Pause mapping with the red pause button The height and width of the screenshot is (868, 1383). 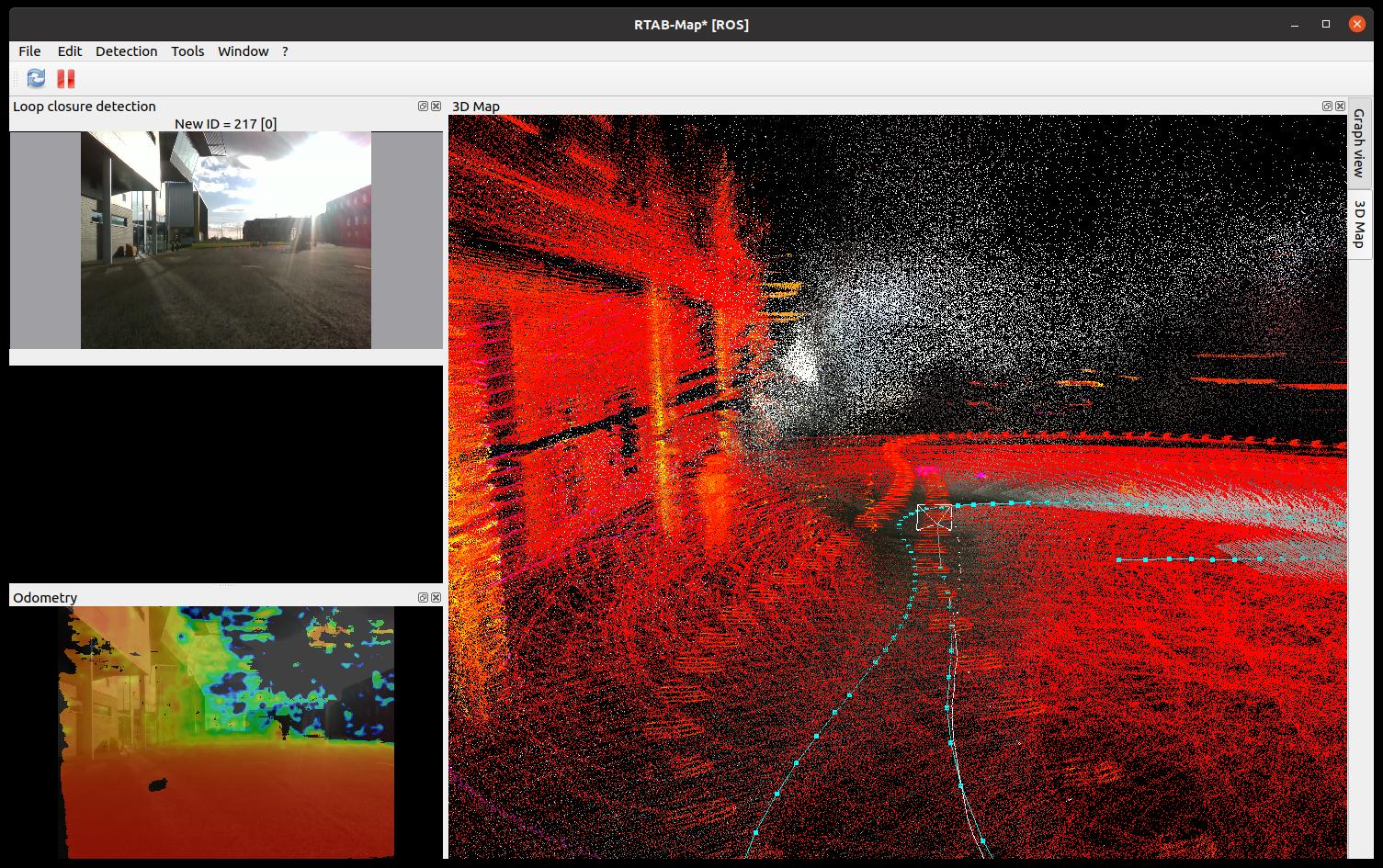pyautogui.click(x=65, y=78)
